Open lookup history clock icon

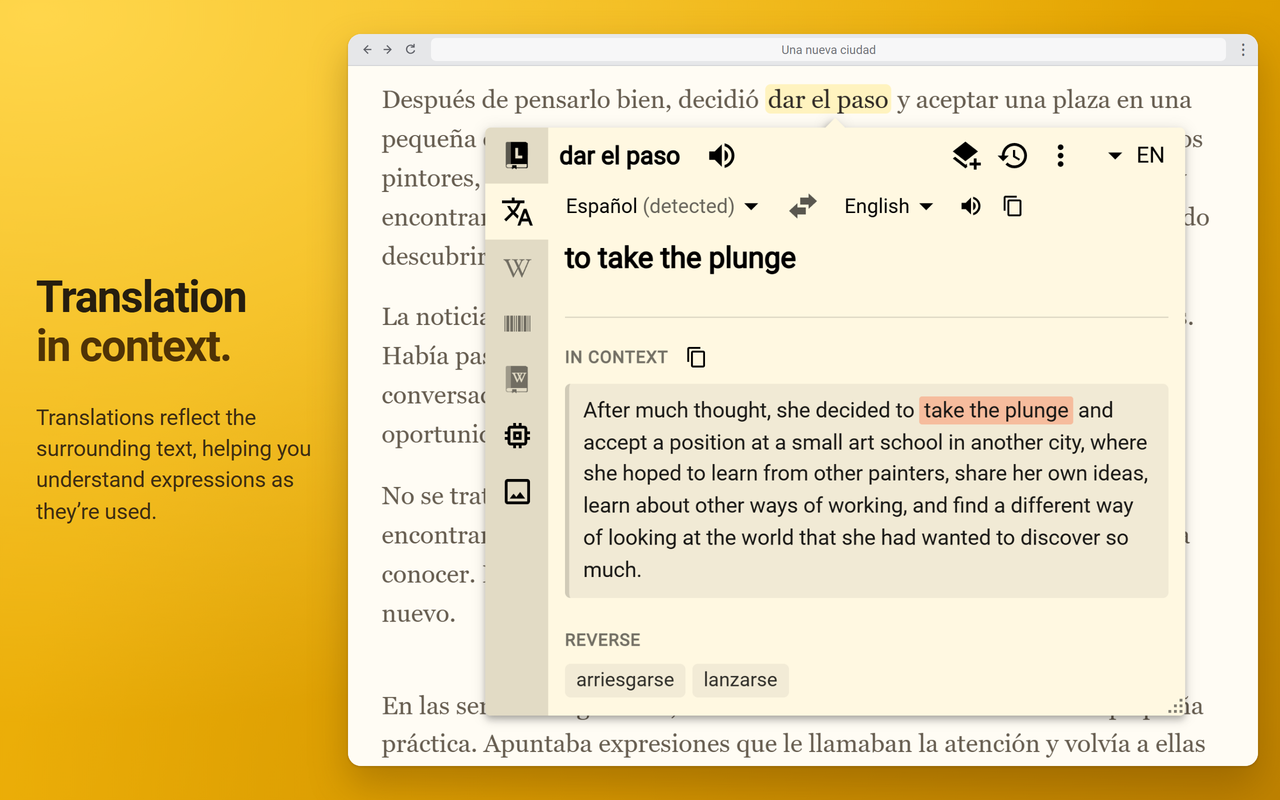(1013, 155)
